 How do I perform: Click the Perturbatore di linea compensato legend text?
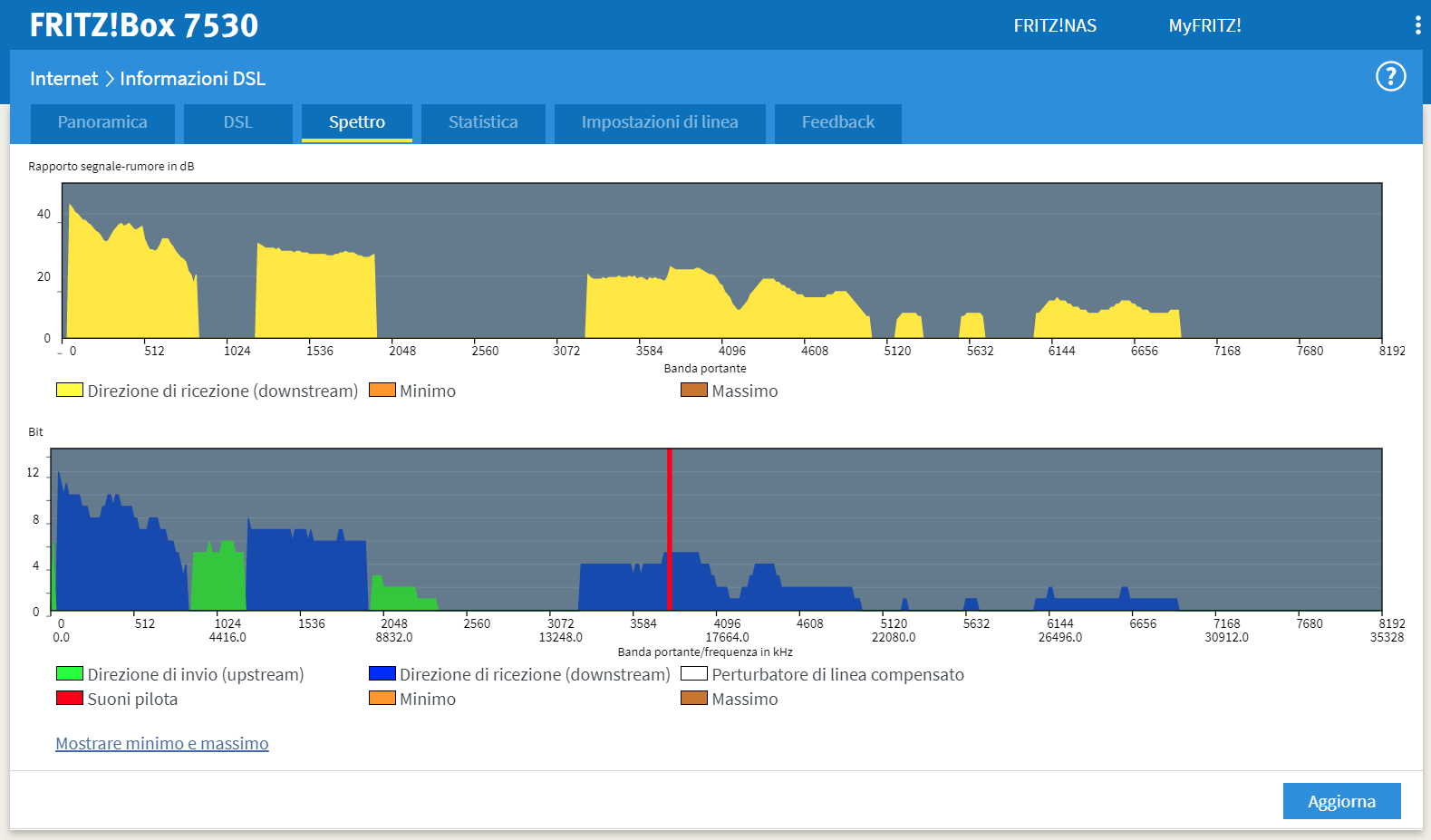pos(838,674)
